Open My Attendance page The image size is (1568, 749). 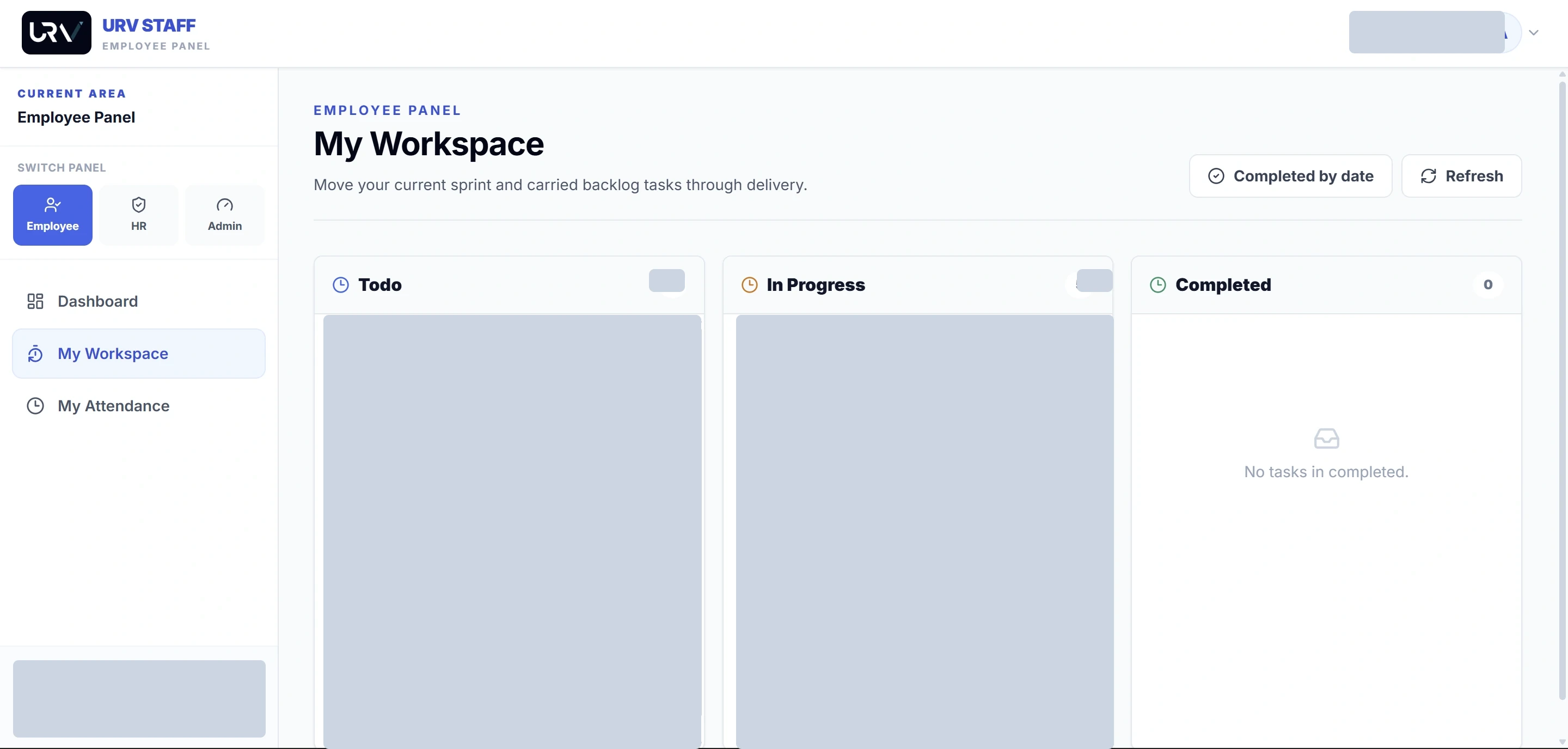click(x=139, y=406)
